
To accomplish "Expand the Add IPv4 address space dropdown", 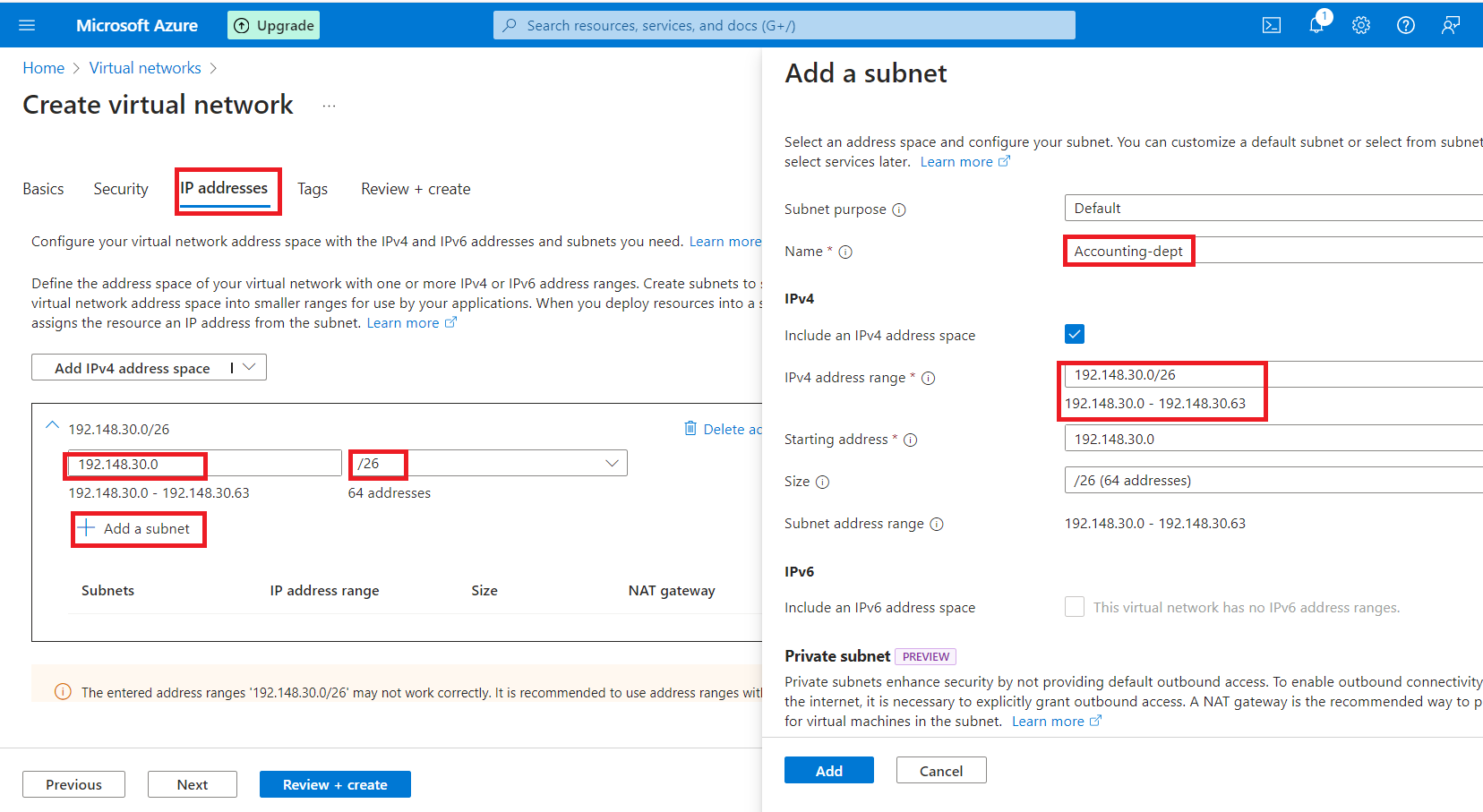I will 250,367.
